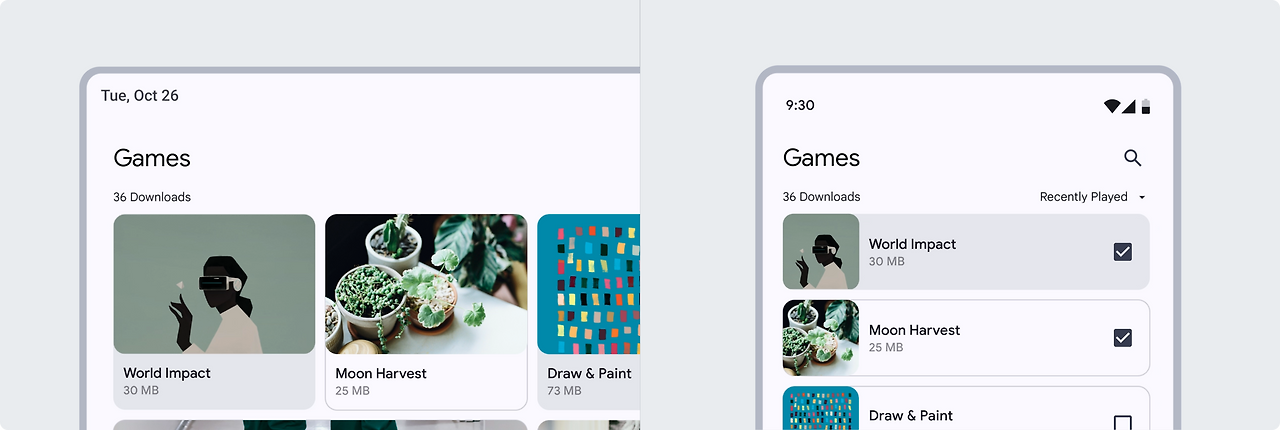The height and width of the screenshot is (430, 1280).
Task: Uncheck the Moon Harvest checkbox
Action: click(1123, 338)
